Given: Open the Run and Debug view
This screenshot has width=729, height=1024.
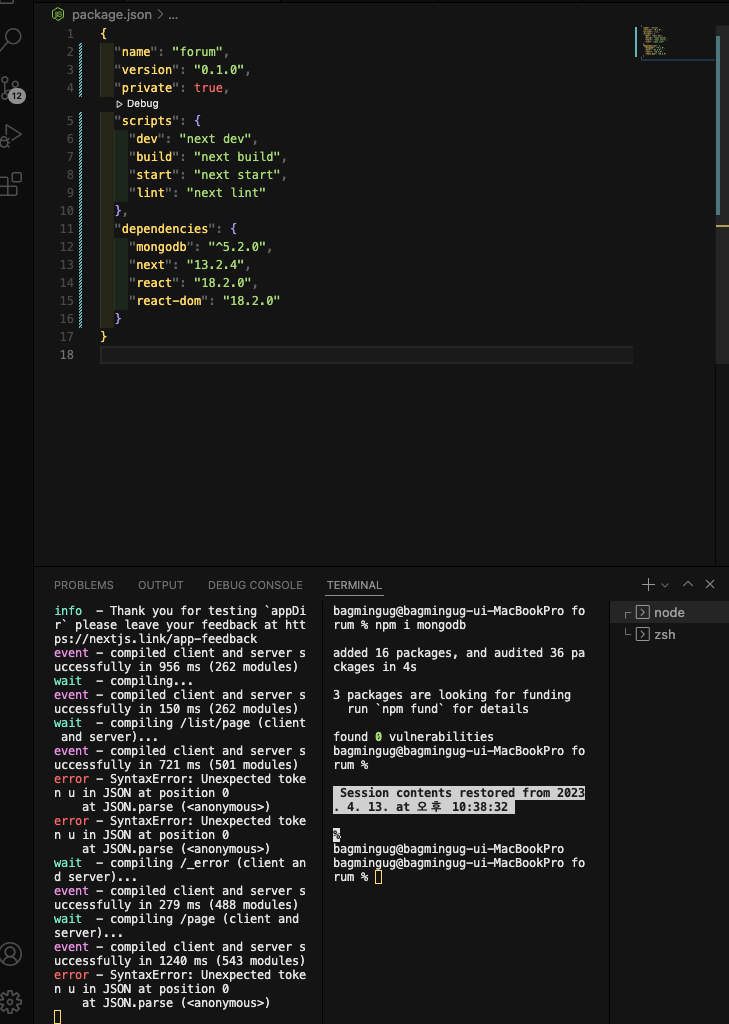Looking at the screenshot, I should 11,136.
